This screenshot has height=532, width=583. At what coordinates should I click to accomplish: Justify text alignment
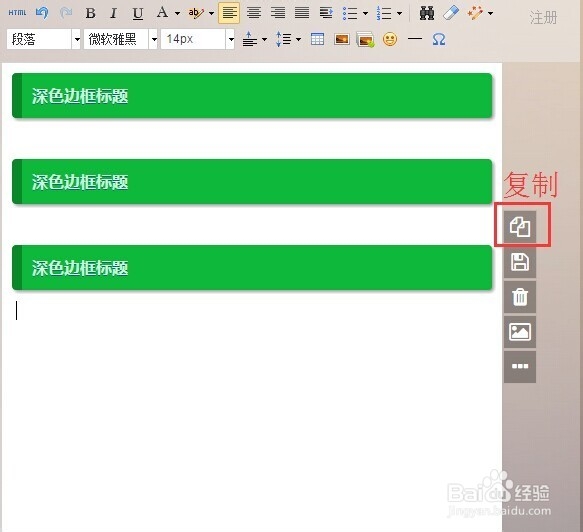coord(302,13)
